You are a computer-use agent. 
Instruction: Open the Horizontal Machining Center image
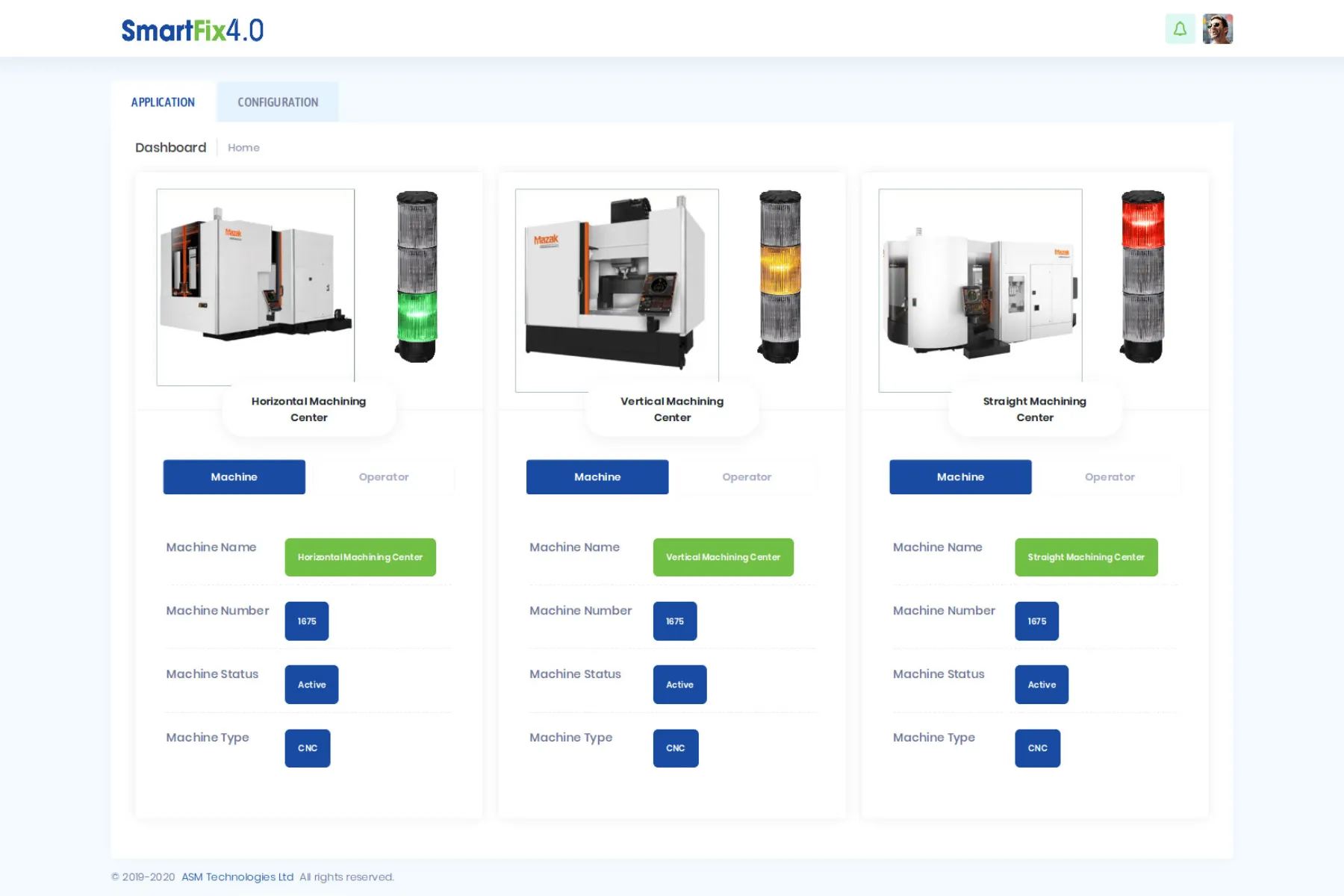click(255, 287)
